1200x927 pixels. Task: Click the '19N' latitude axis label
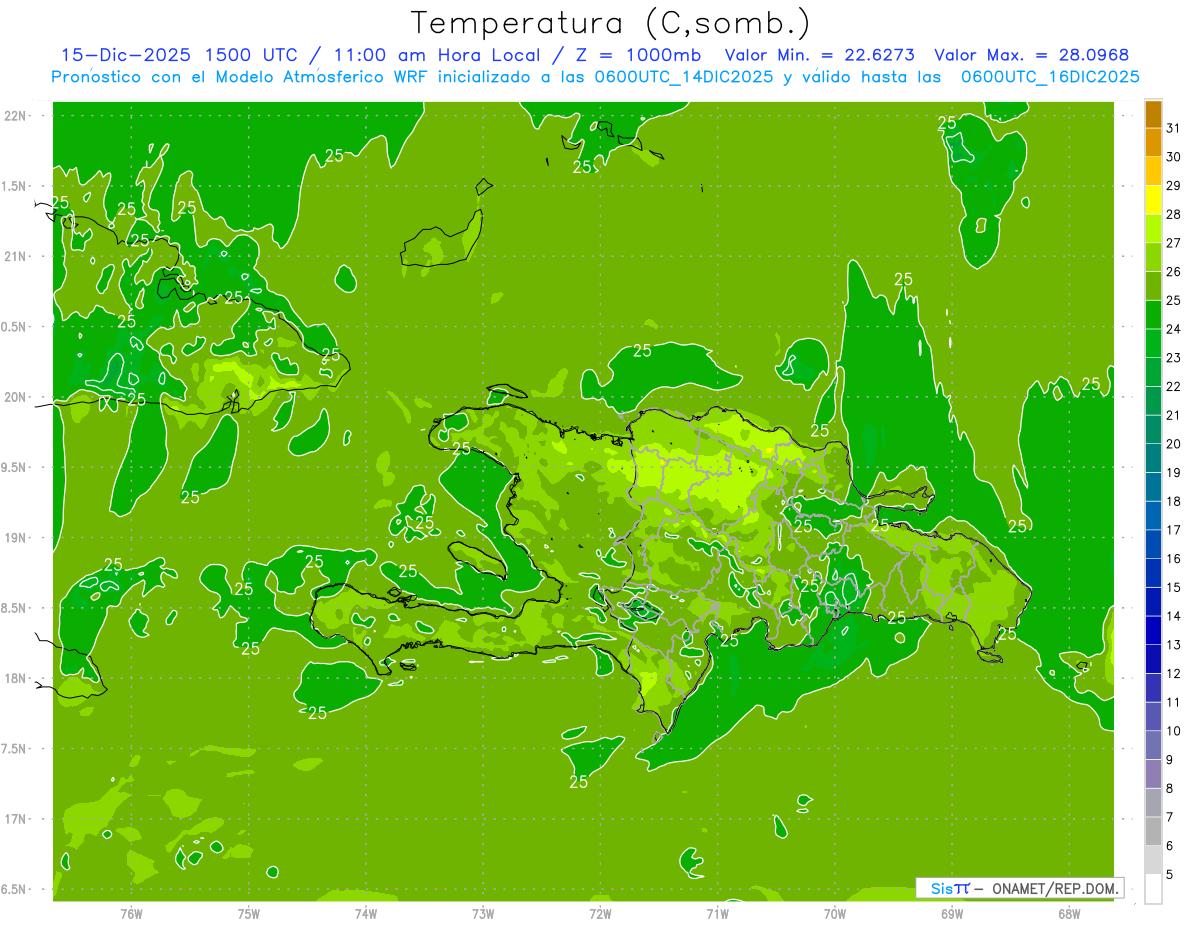(x=15, y=538)
